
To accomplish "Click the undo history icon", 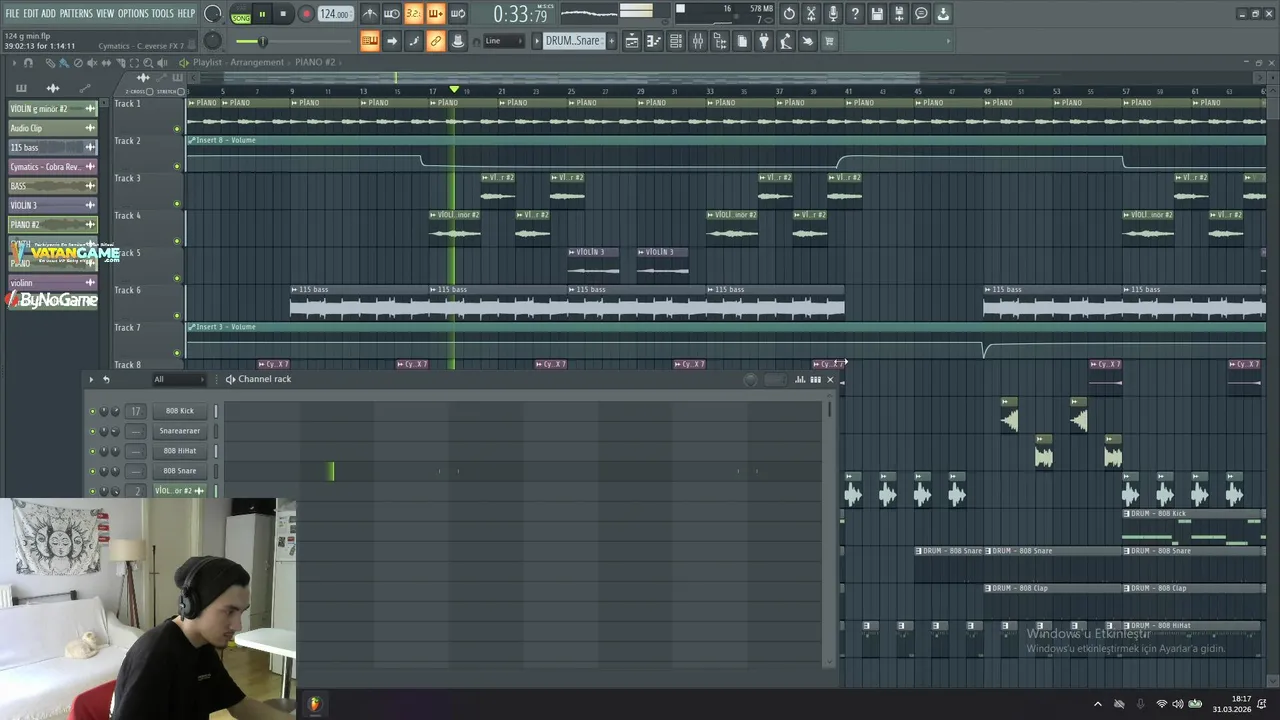I will (789, 14).
